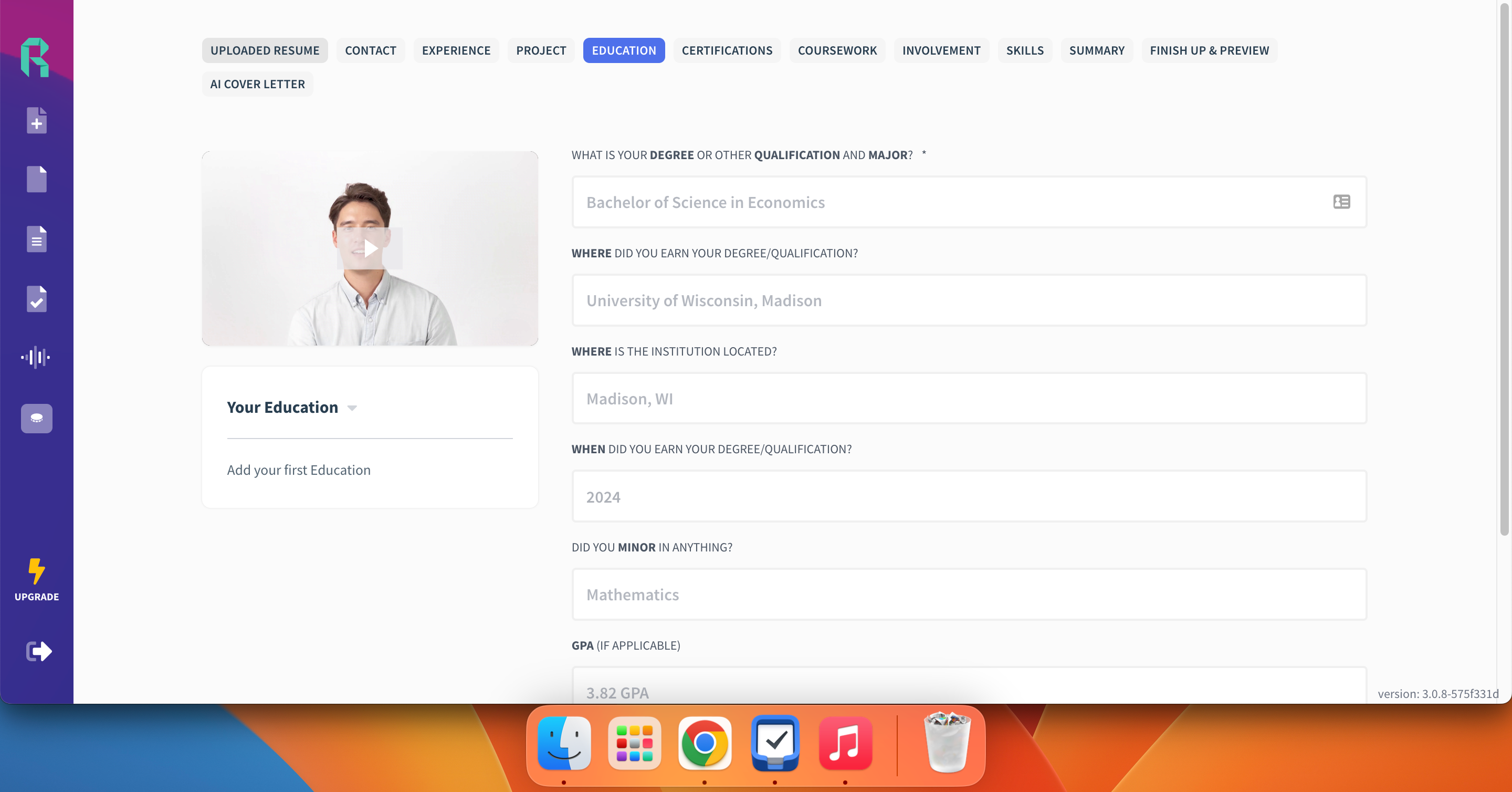Image resolution: width=1512 pixels, height=792 pixels.
Task: Click the card icon in degree field
Action: coord(1341,202)
